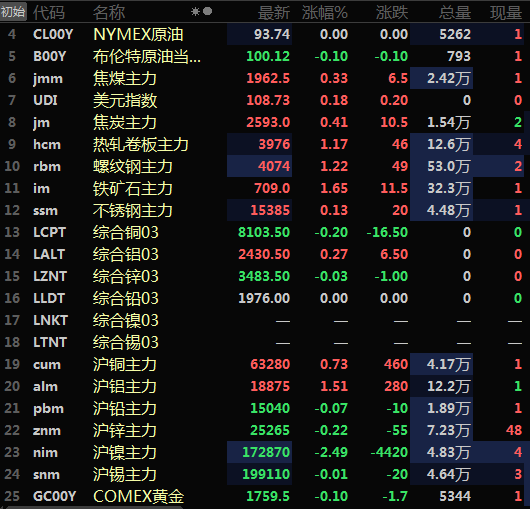Click the 初始 button in header
The height and width of the screenshot is (509, 530).
click(x=13, y=12)
